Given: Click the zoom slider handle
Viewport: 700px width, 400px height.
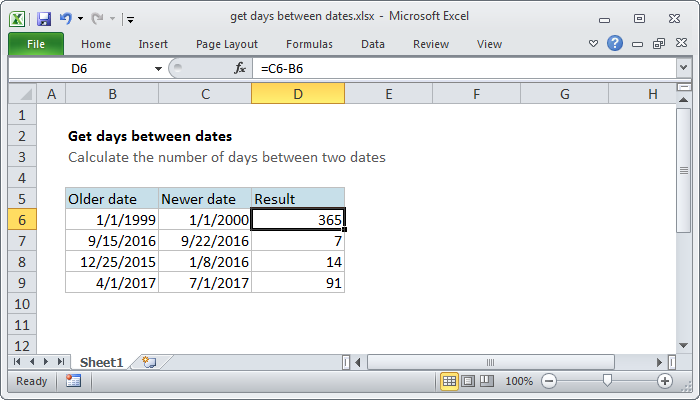Looking at the screenshot, I should [606, 381].
